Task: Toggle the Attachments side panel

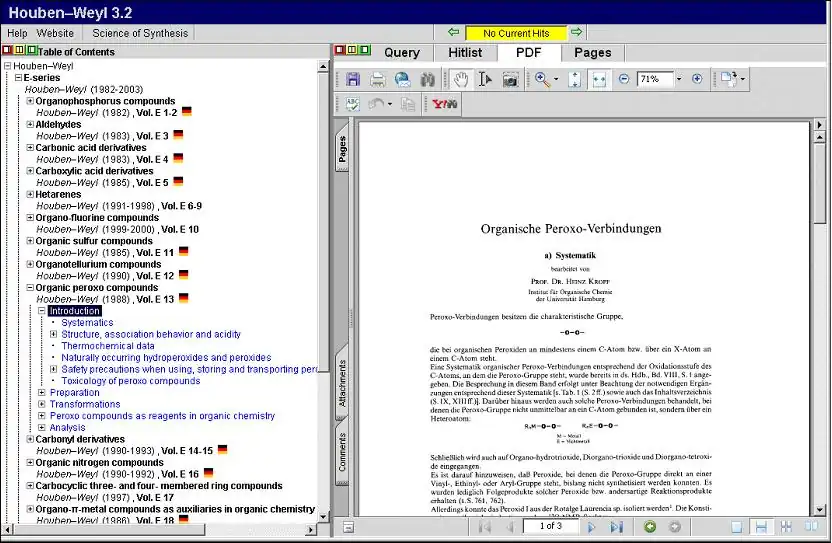Action: click(342, 384)
